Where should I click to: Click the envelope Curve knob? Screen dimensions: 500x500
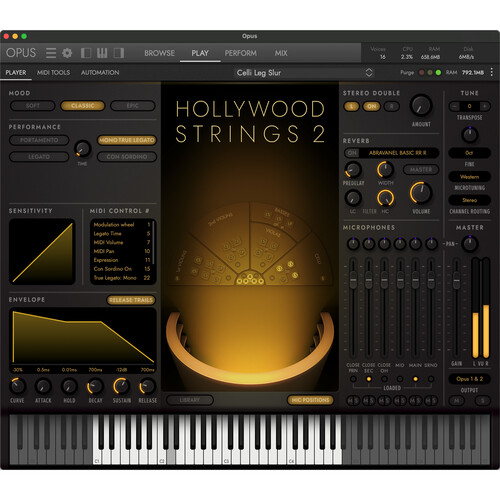[17, 386]
